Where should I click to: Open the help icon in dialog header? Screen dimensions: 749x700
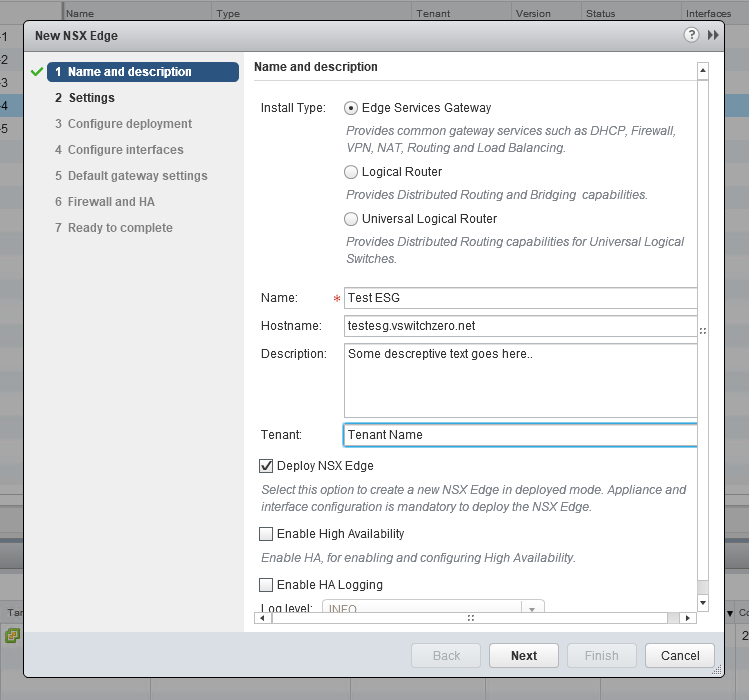pos(691,35)
